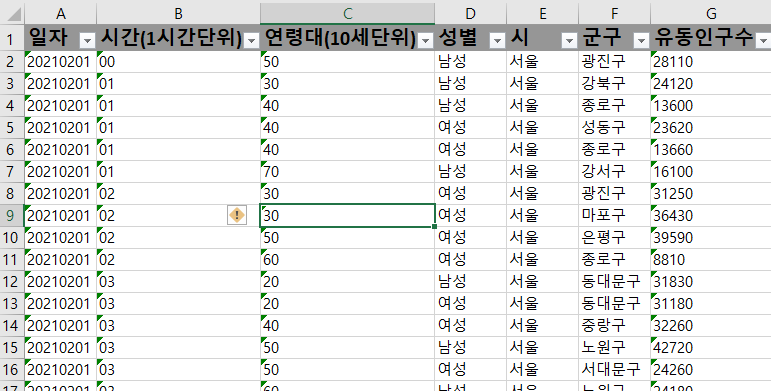Click cell with value 13600
This screenshot has width=771, height=391.
coord(711,106)
